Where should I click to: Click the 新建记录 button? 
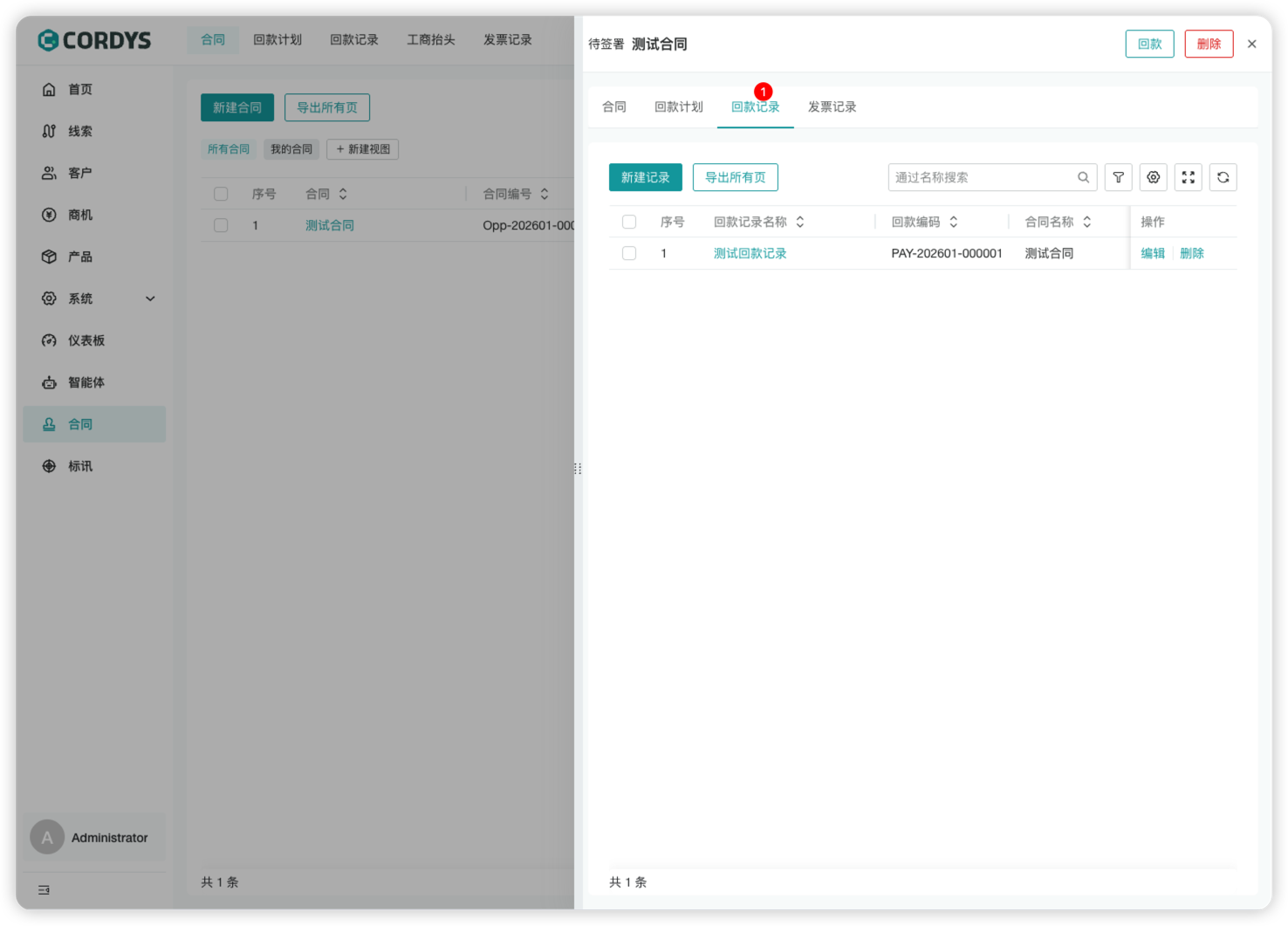[645, 177]
